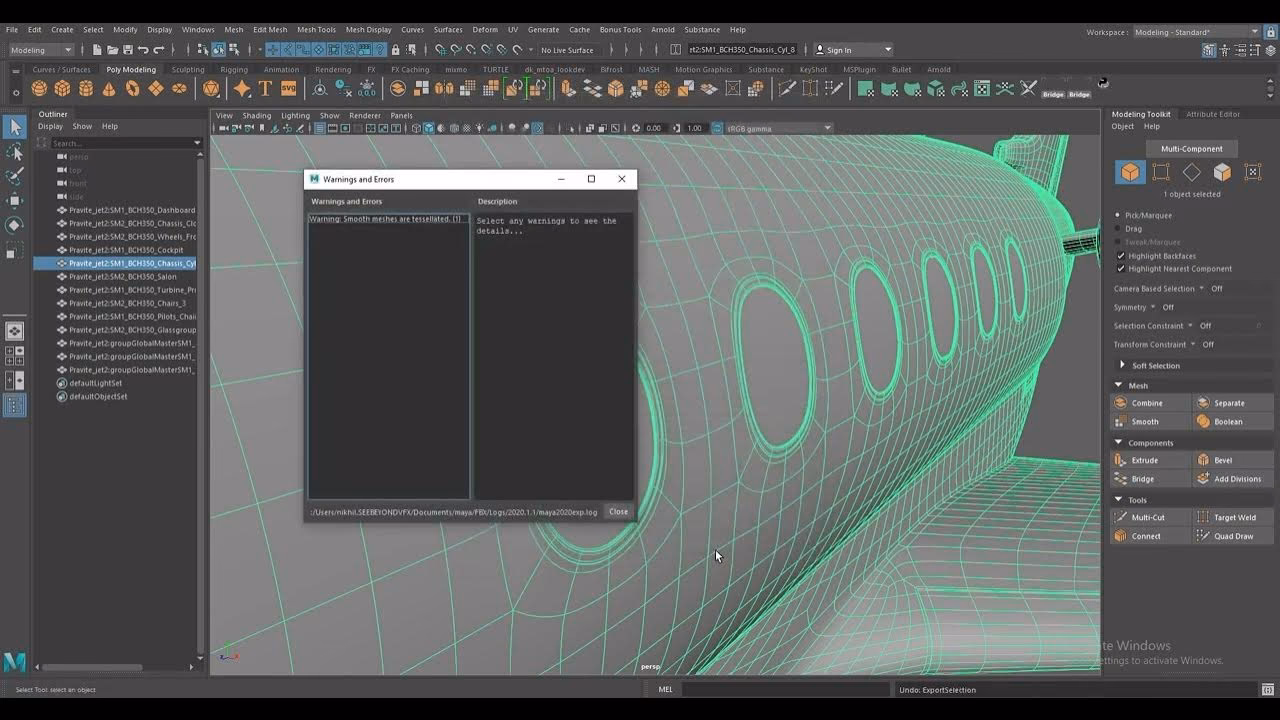
Task: Open Camera Based Selection dropdown arrow
Action: point(1202,289)
